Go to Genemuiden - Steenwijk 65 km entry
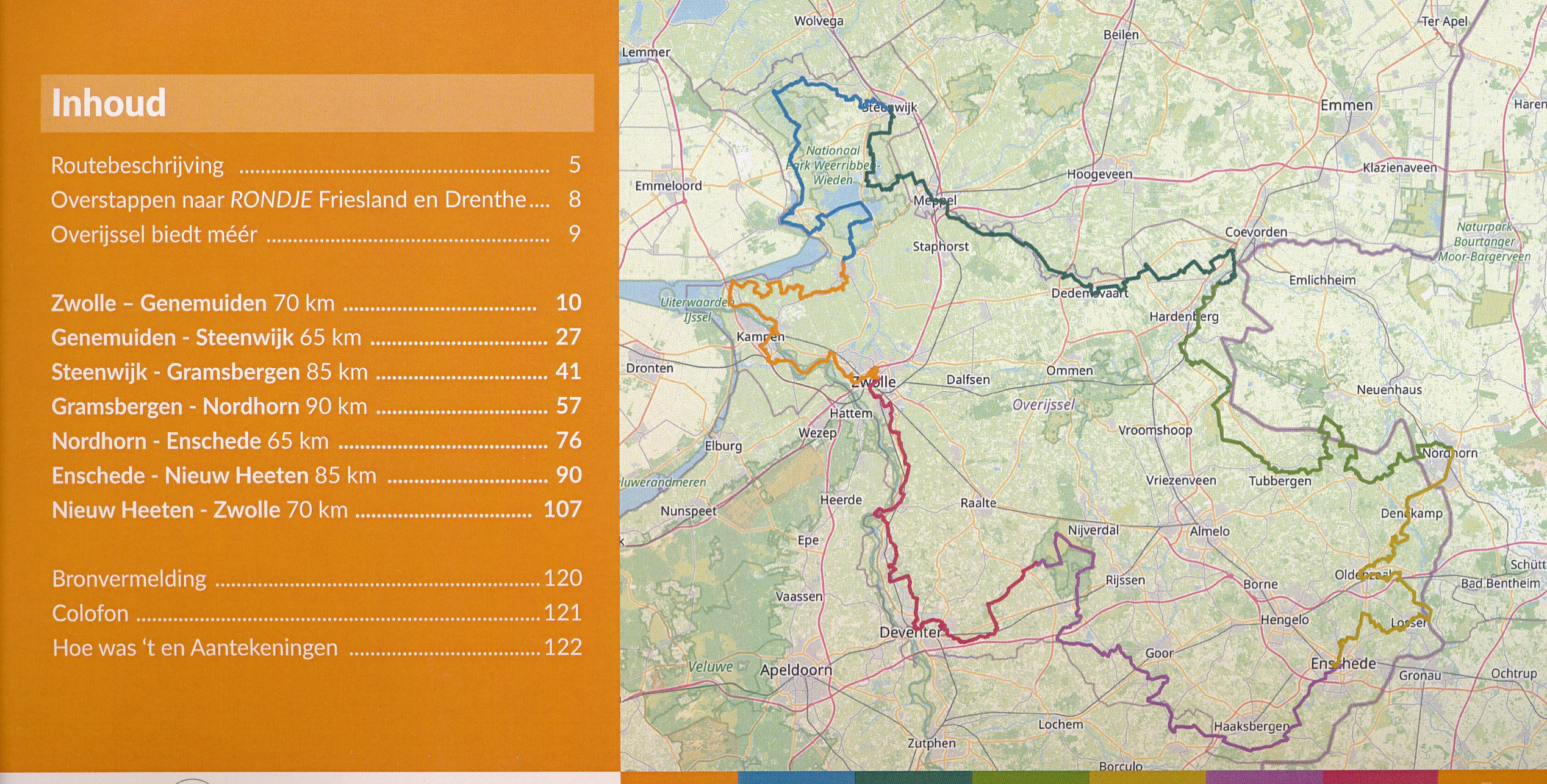 pyautogui.click(x=206, y=338)
